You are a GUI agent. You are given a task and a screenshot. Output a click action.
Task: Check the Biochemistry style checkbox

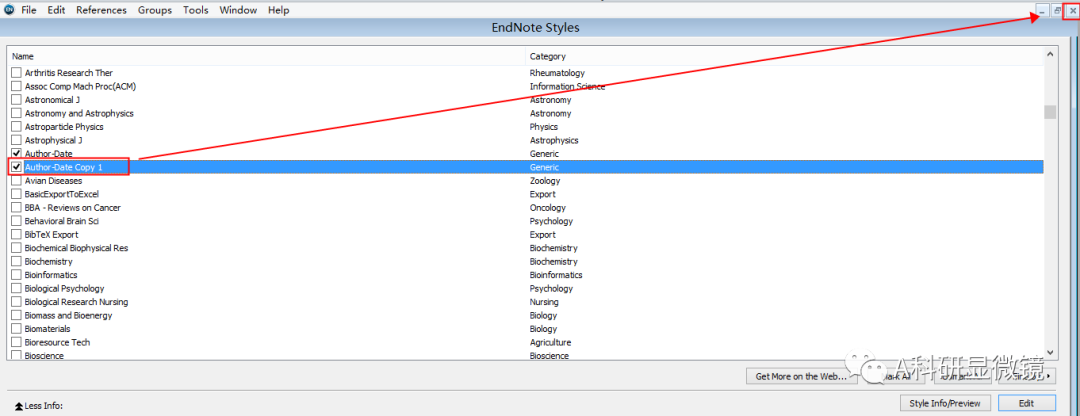click(17, 262)
